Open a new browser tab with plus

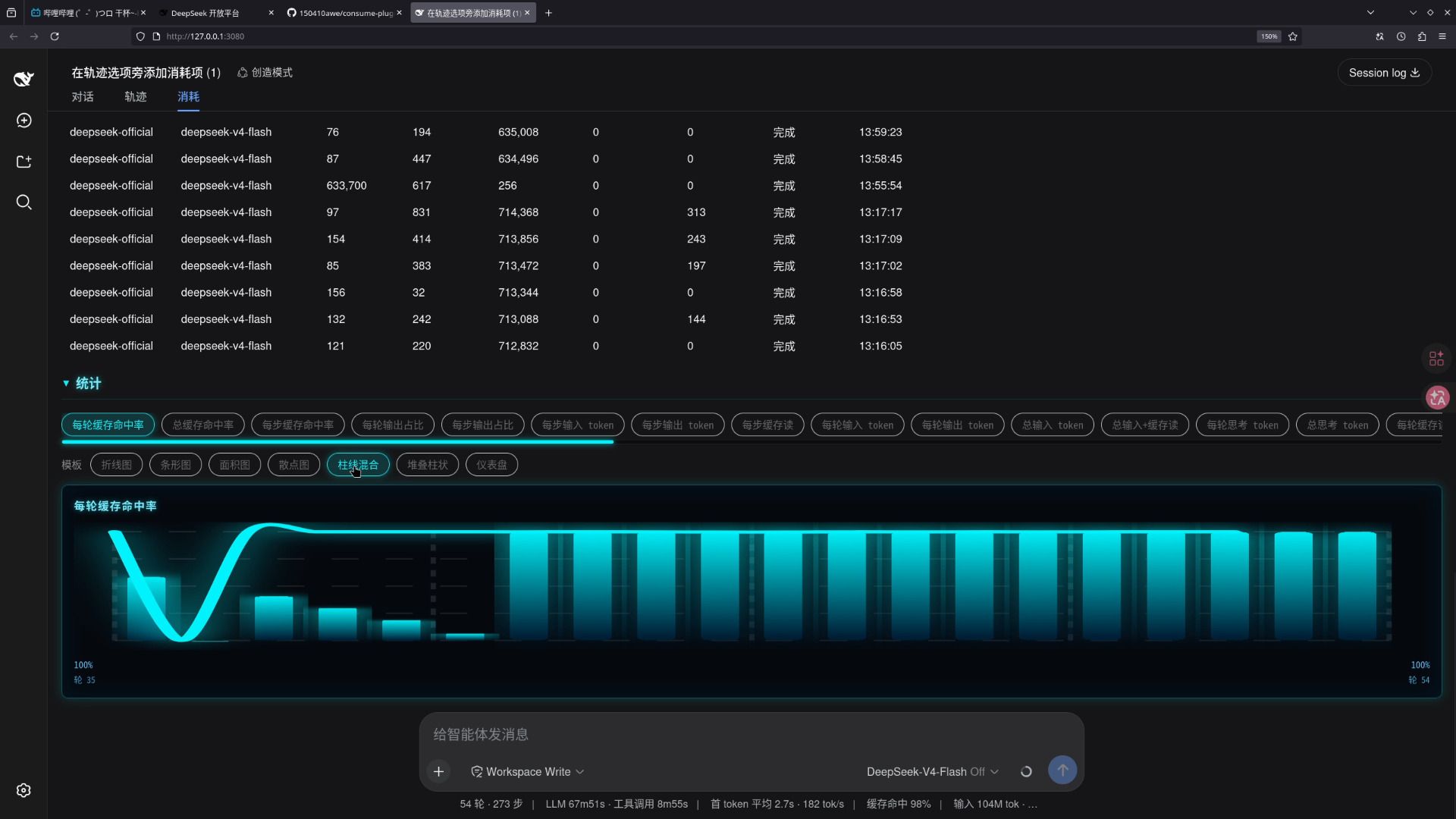[x=548, y=13]
